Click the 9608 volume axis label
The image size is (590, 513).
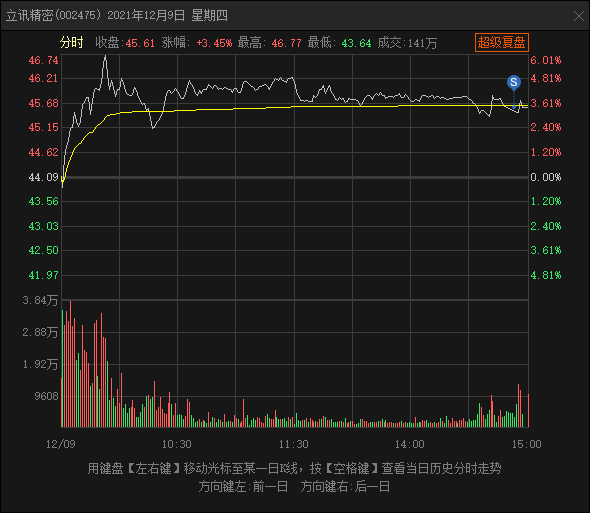tap(46, 396)
